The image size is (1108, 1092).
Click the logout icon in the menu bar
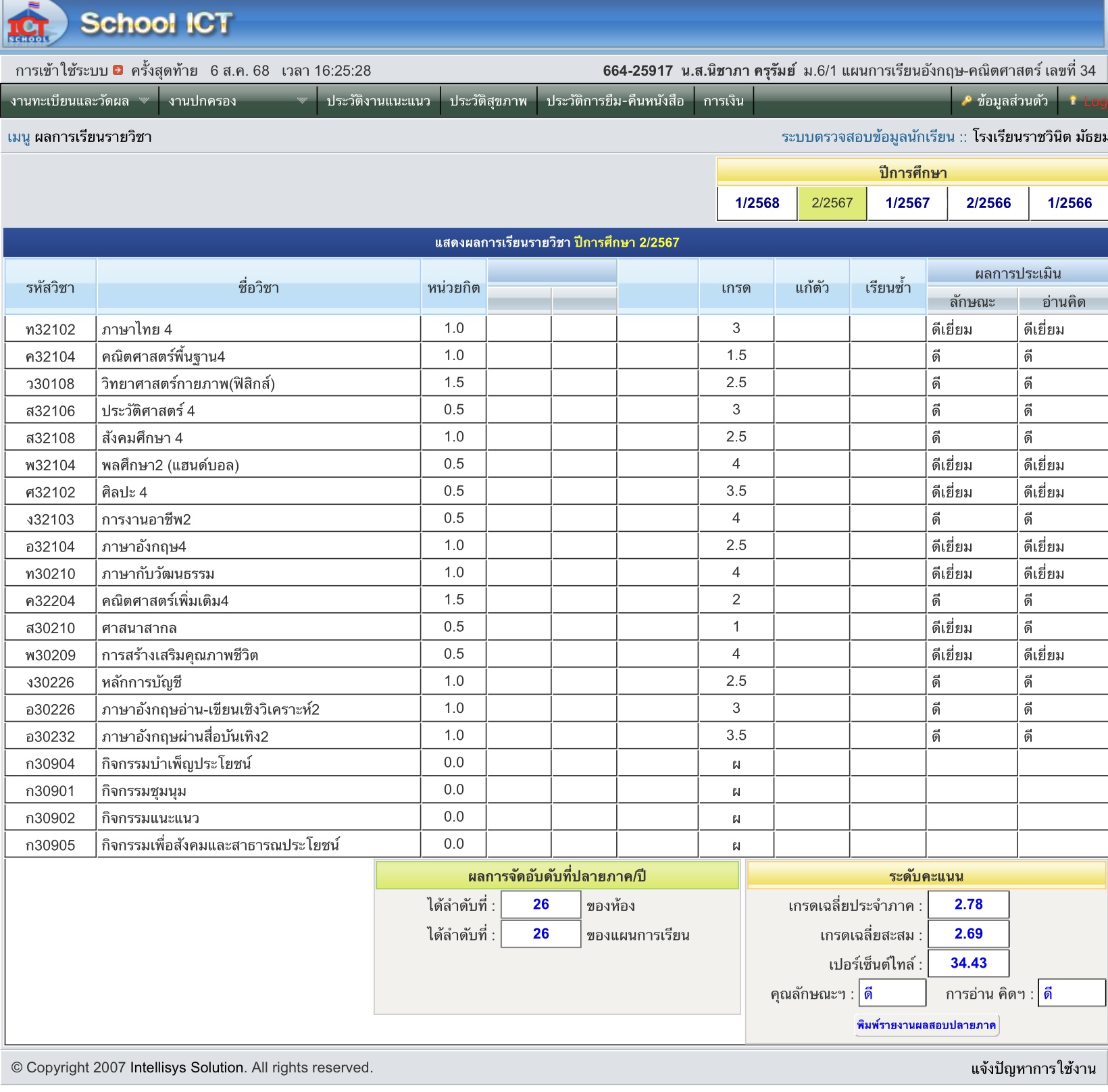point(1073,101)
